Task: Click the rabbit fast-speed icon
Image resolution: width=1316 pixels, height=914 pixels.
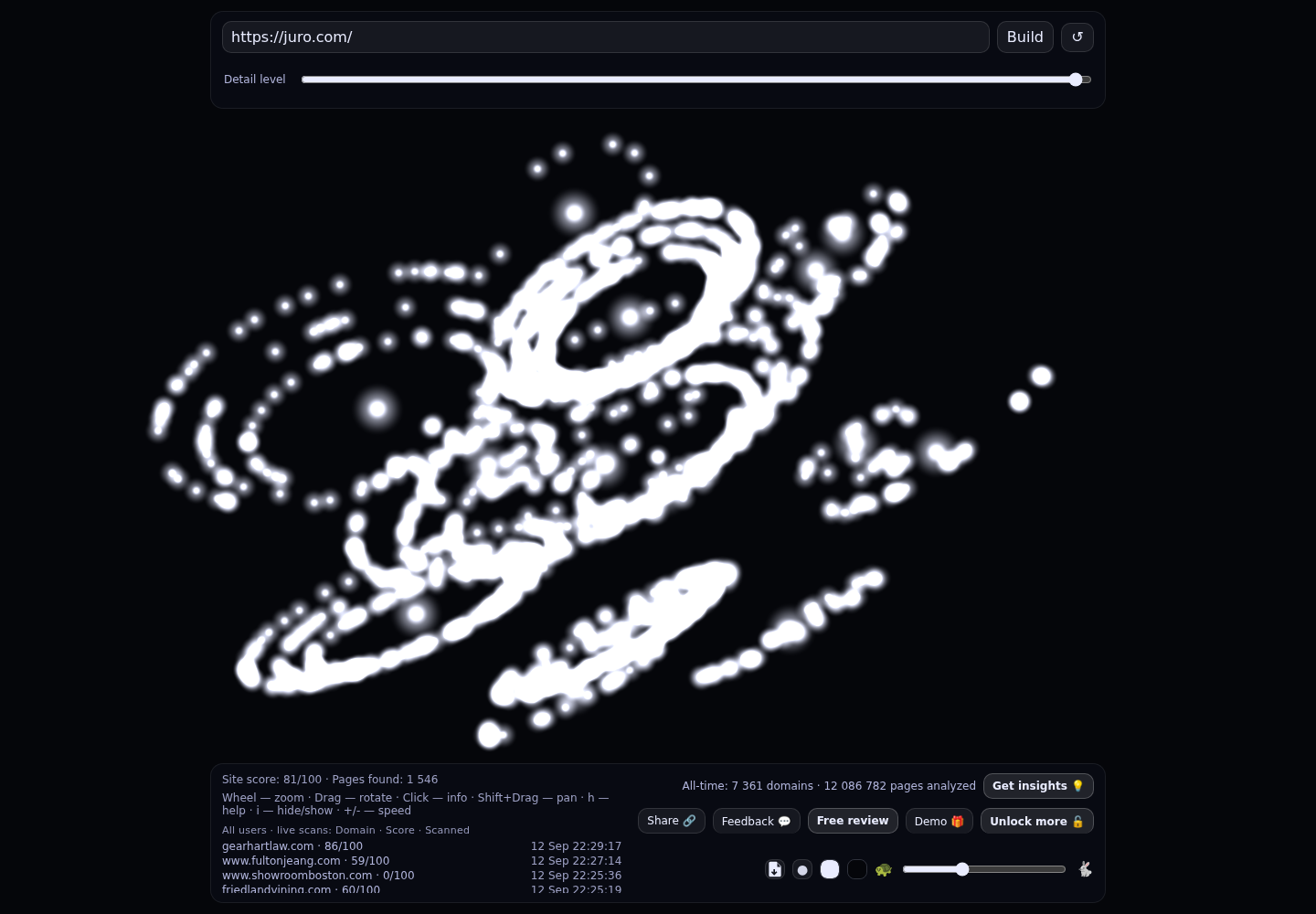Action: [x=1085, y=869]
